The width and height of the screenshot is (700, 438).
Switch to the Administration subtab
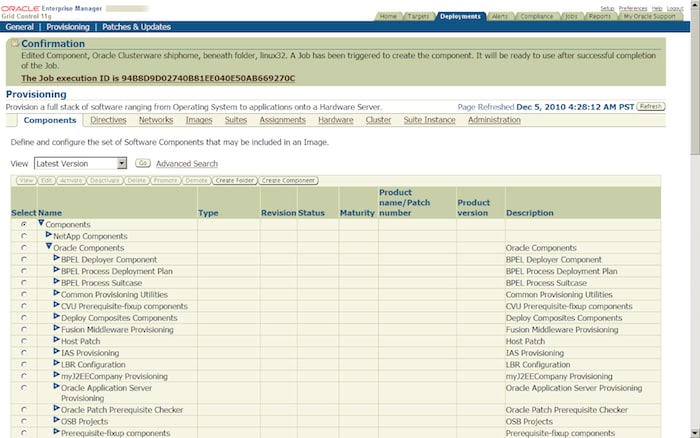[494, 120]
